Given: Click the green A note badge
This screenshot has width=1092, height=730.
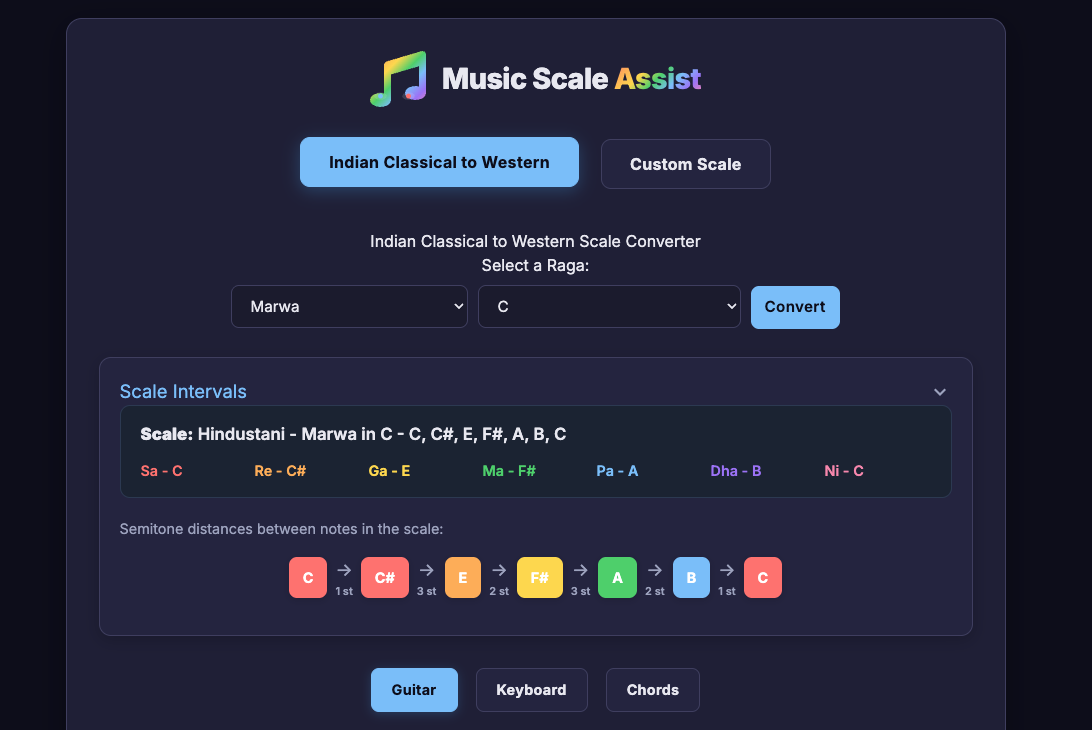Looking at the screenshot, I should click(x=617, y=577).
